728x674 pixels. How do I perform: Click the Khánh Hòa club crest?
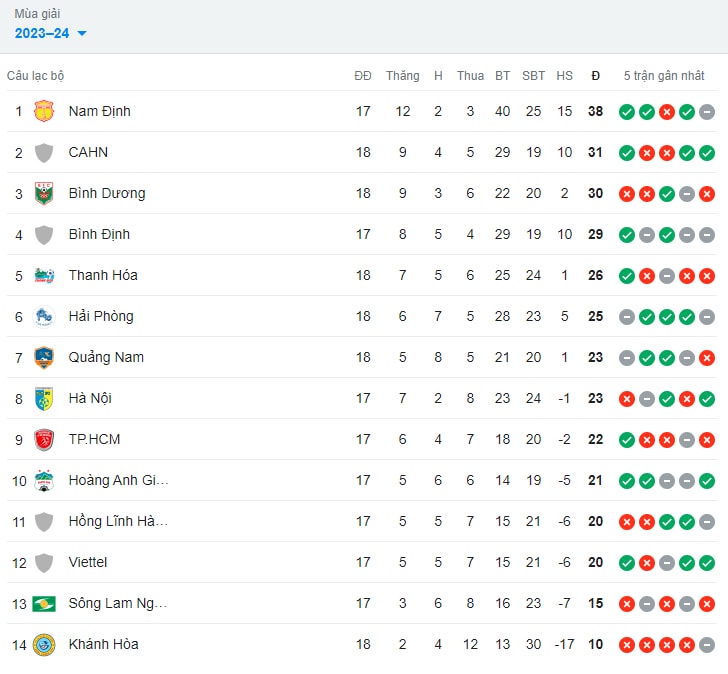pos(44,644)
